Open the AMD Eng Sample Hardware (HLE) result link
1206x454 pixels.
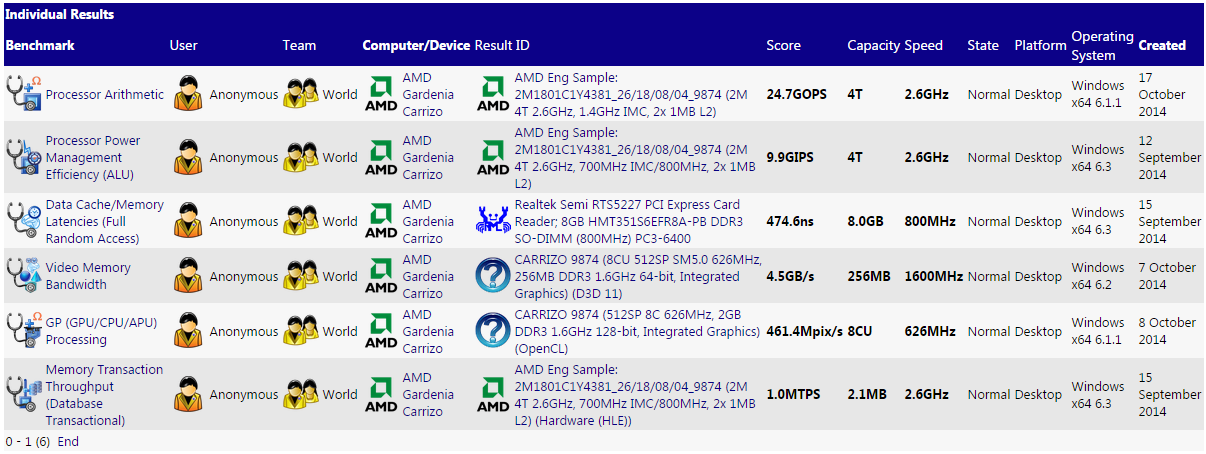[x=635, y=394]
